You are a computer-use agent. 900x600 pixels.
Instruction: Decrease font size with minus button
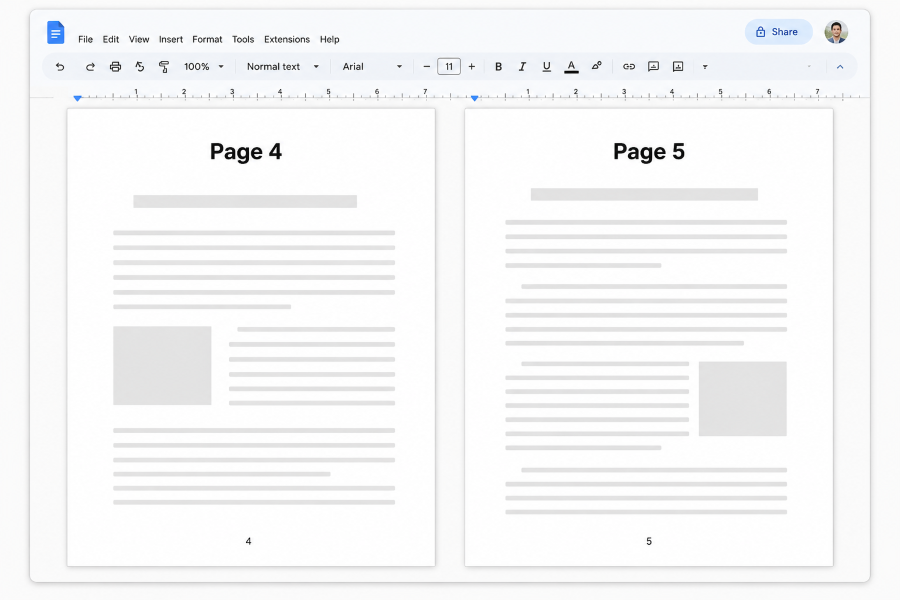(426, 67)
